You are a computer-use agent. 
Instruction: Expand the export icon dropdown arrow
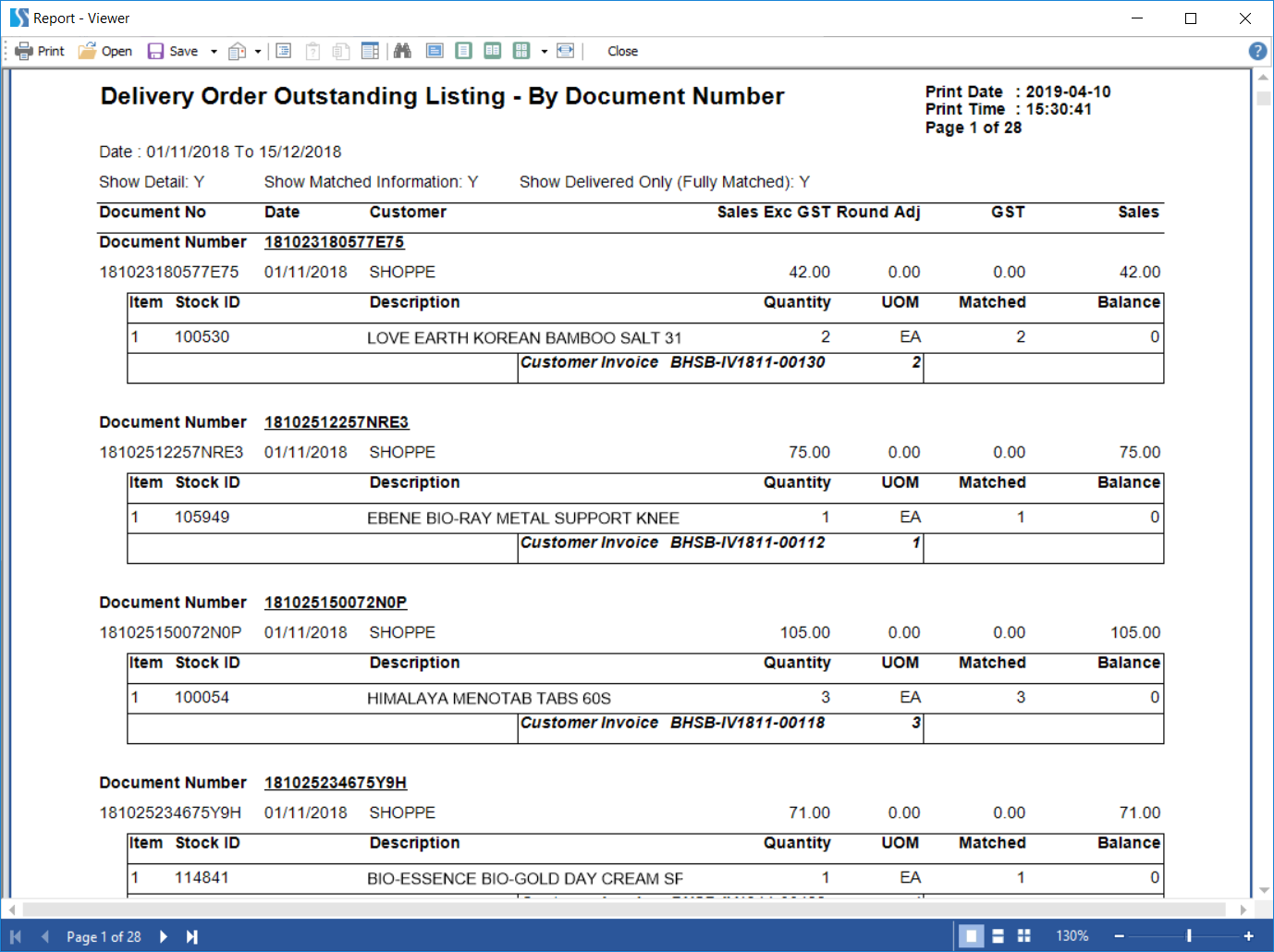tap(258, 52)
